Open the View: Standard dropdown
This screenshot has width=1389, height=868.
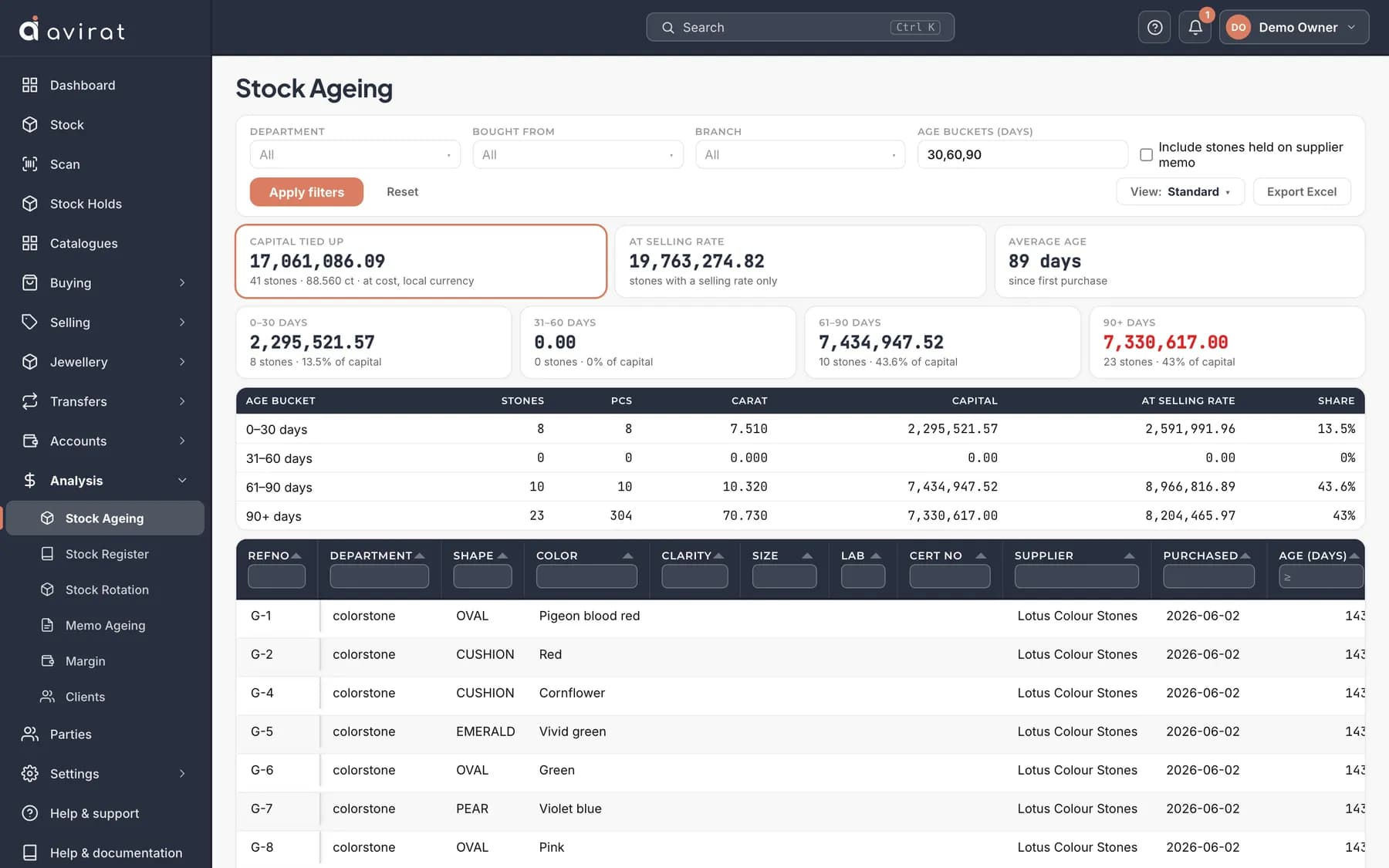[x=1180, y=191]
